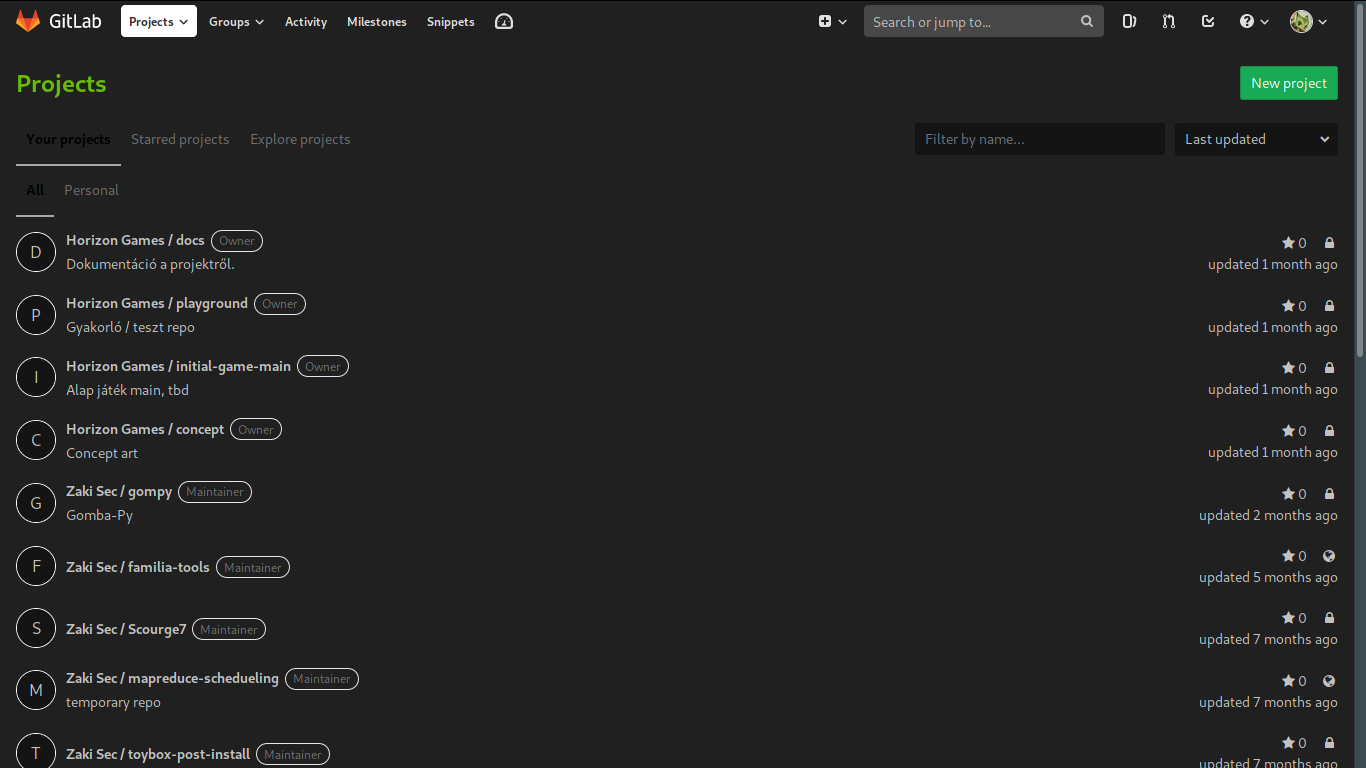Click the lock icon on Horizon Games docs

tap(1329, 242)
